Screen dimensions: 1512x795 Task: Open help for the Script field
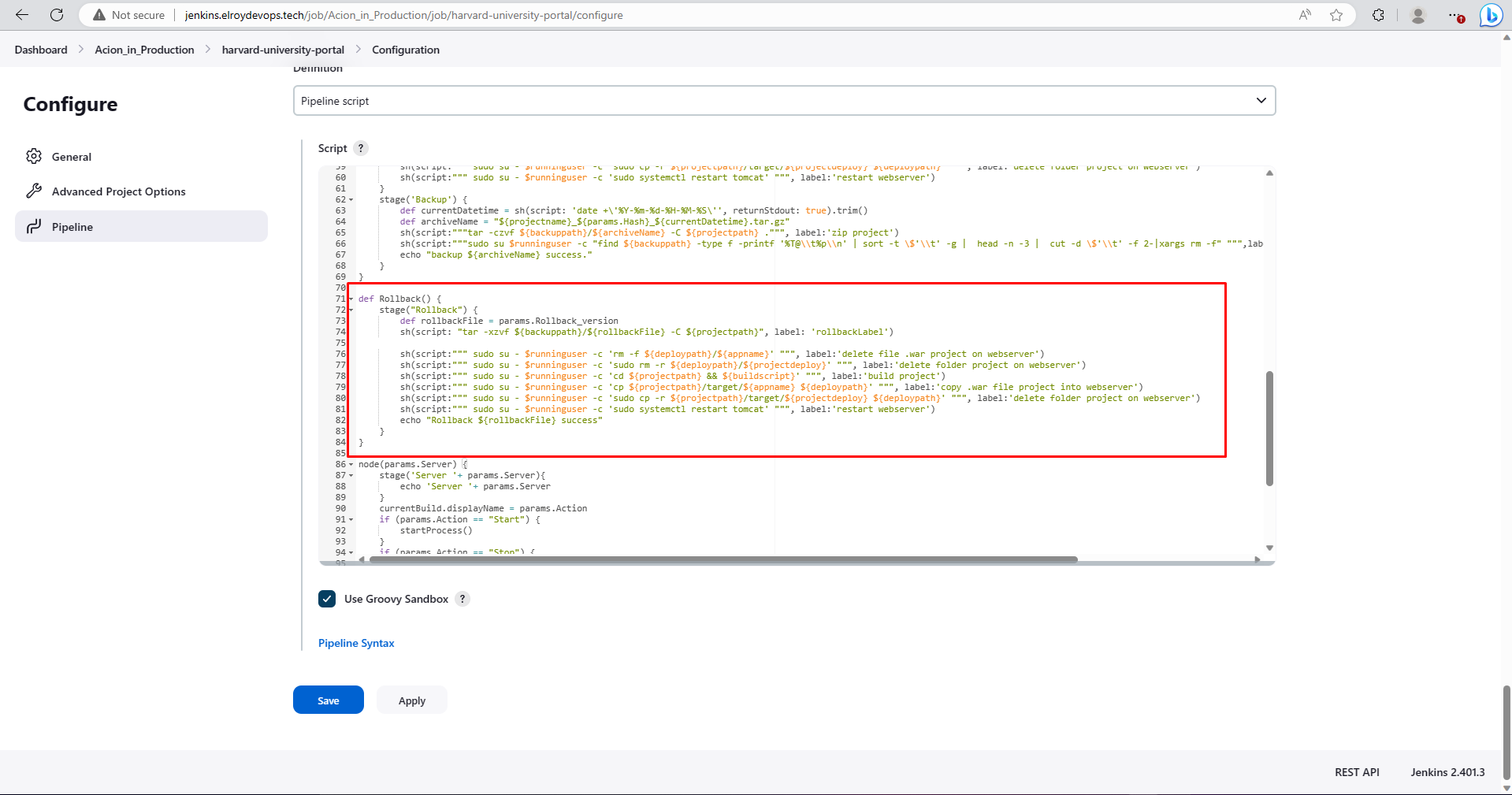click(x=361, y=148)
